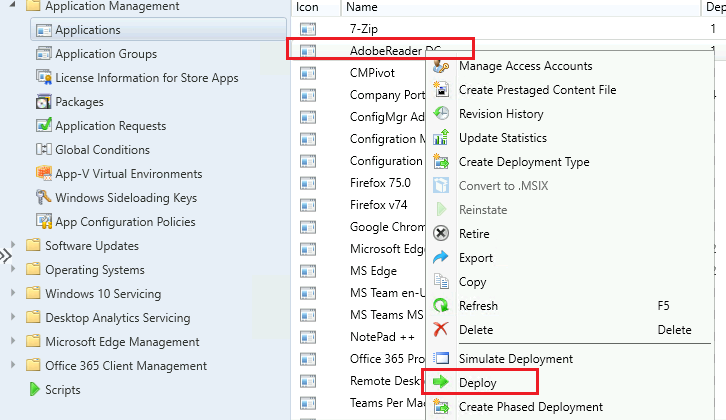Click the Copy pages icon
The image size is (726, 420).
[x=441, y=282]
